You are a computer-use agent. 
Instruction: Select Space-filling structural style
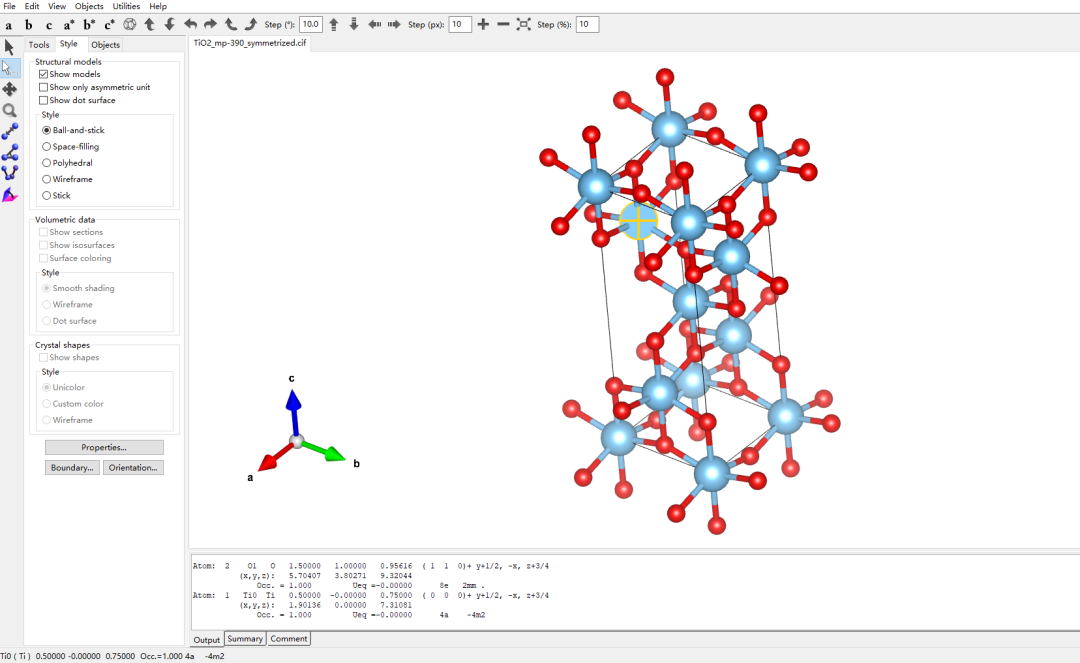tap(46, 147)
